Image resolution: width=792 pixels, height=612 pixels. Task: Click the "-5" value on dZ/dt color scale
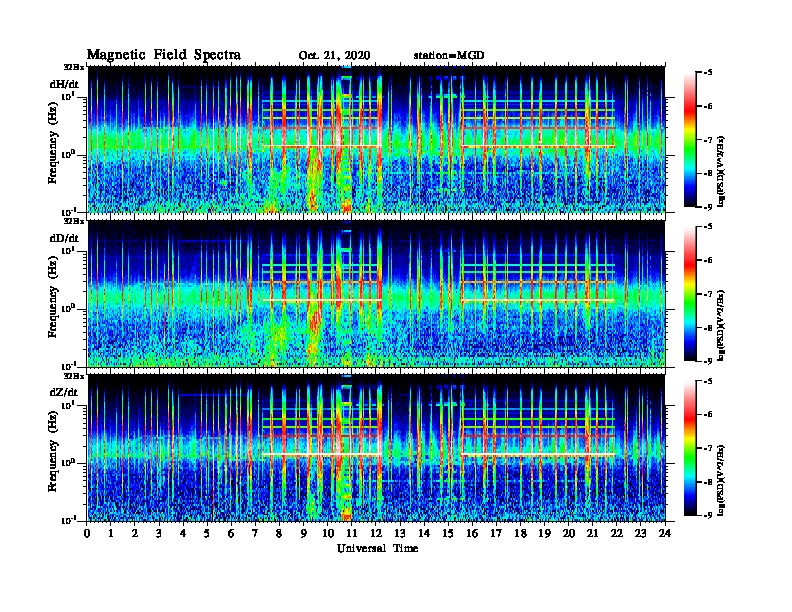708,381
